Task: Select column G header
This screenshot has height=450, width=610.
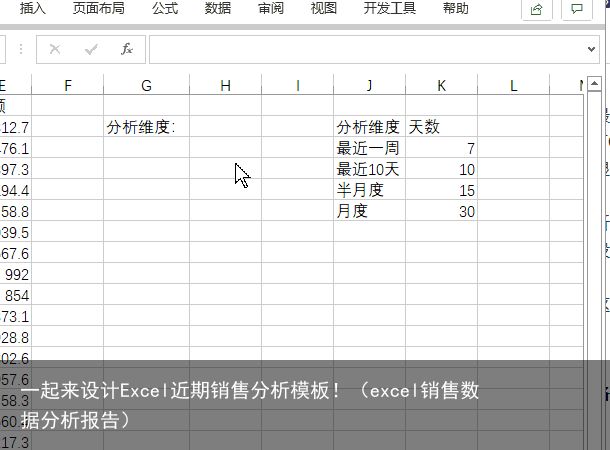Action: coord(147,85)
